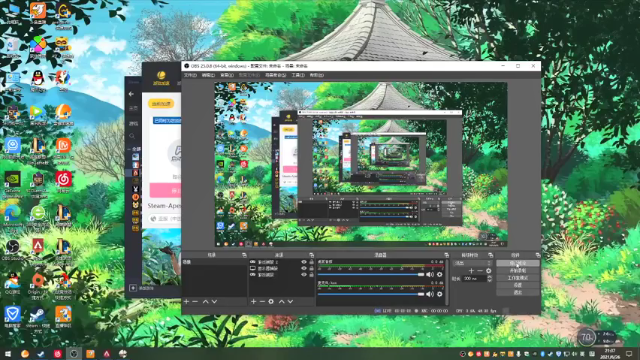Lock the third window capture source

(311, 275)
